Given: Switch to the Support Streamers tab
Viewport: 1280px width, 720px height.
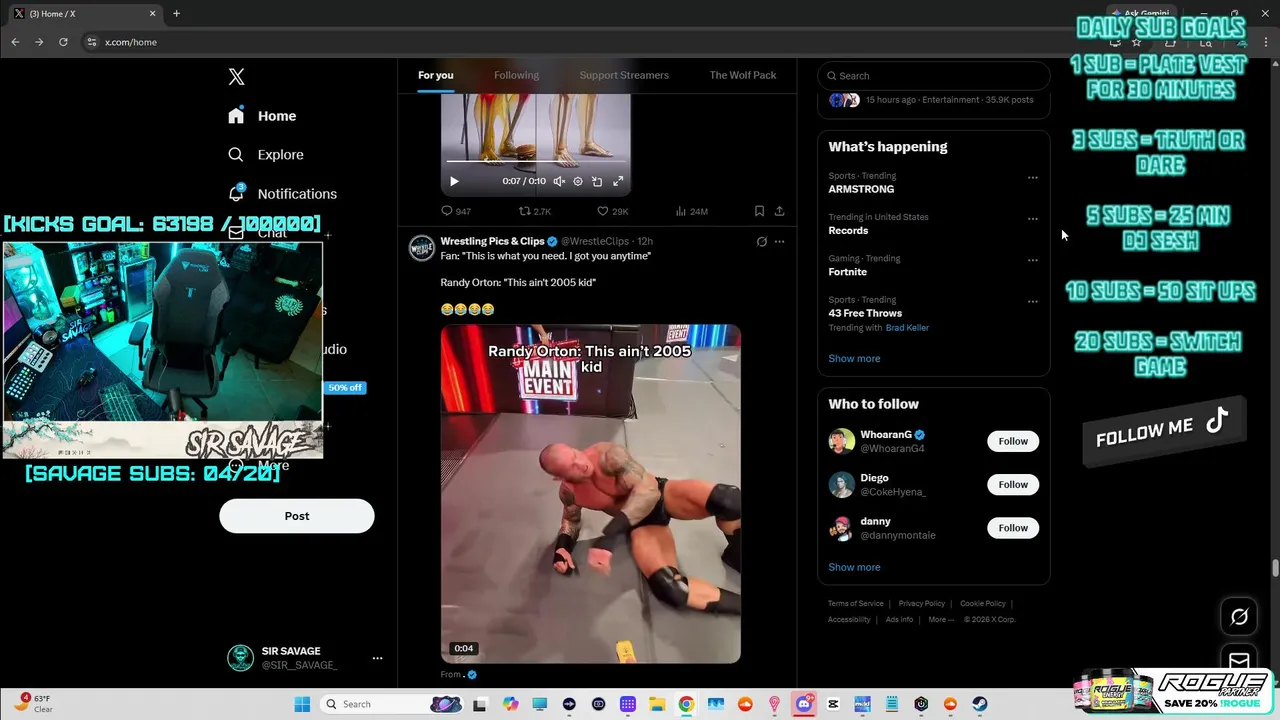Looking at the screenshot, I should click(x=624, y=75).
